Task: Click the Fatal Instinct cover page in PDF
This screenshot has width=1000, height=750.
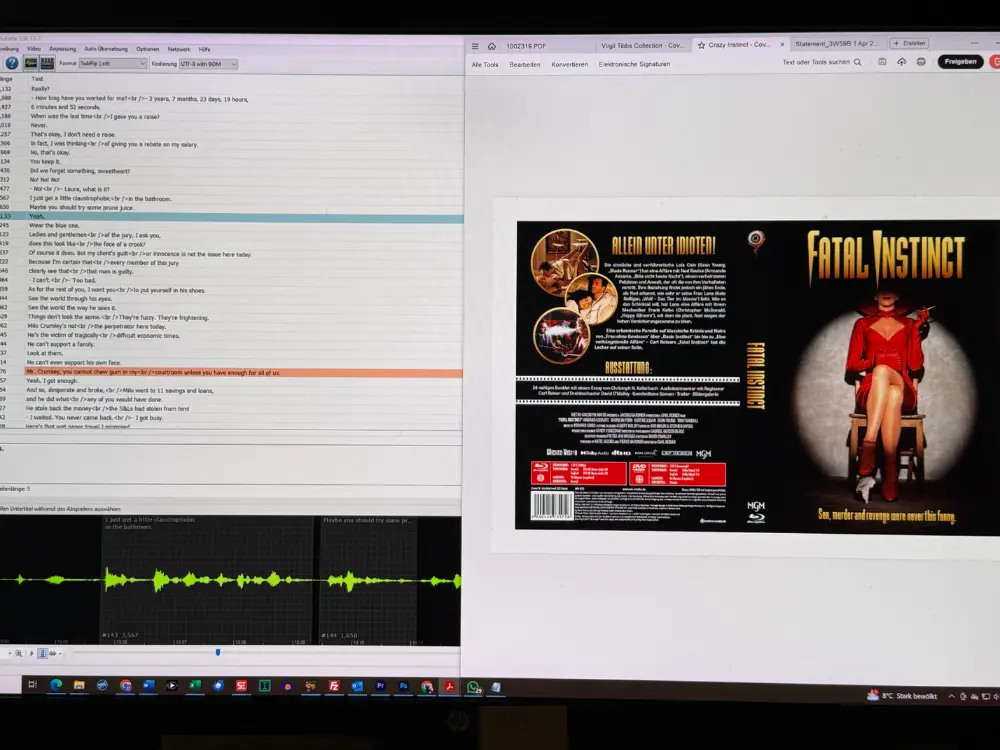Action: coord(758,376)
